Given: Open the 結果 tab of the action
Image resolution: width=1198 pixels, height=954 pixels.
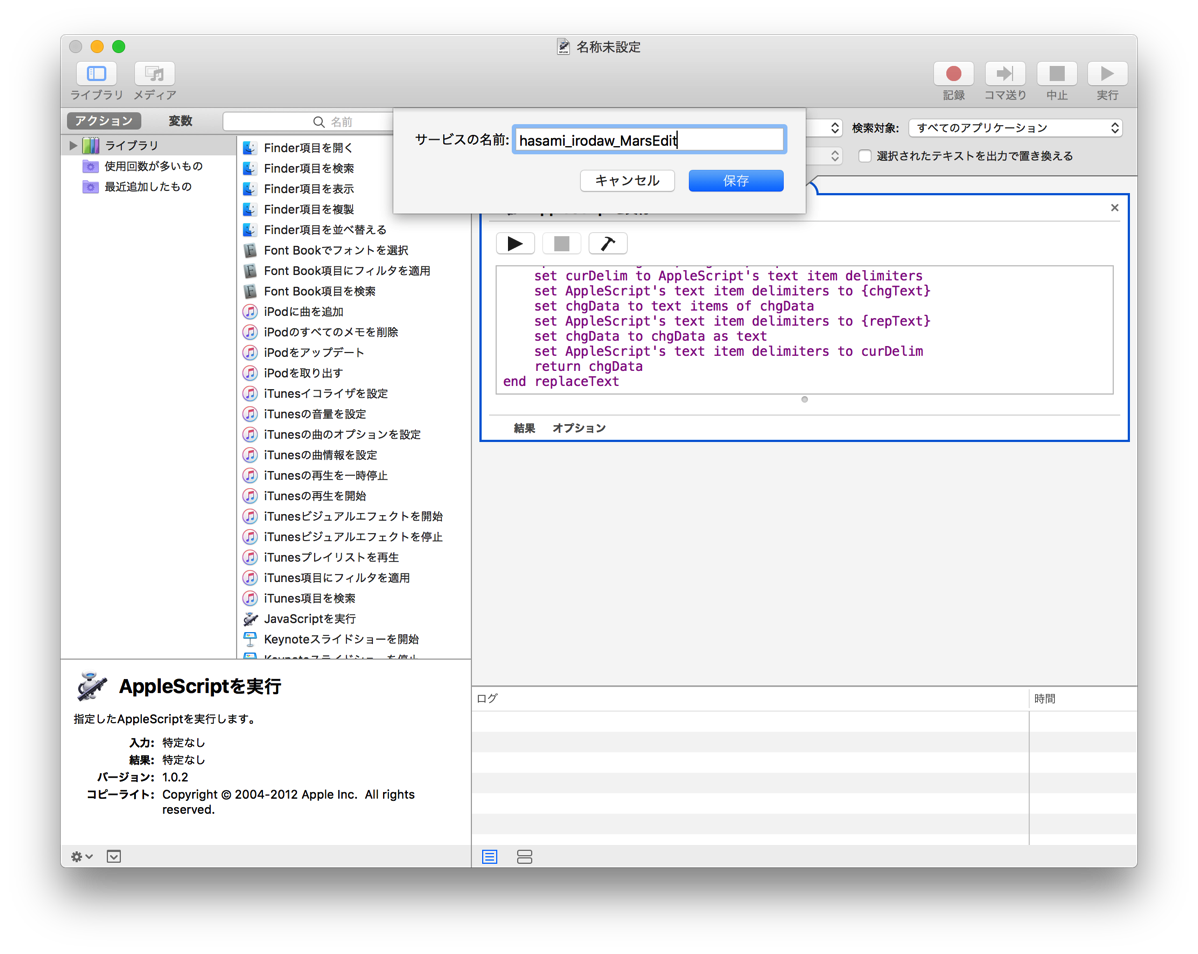Looking at the screenshot, I should click(x=524, y=428).
